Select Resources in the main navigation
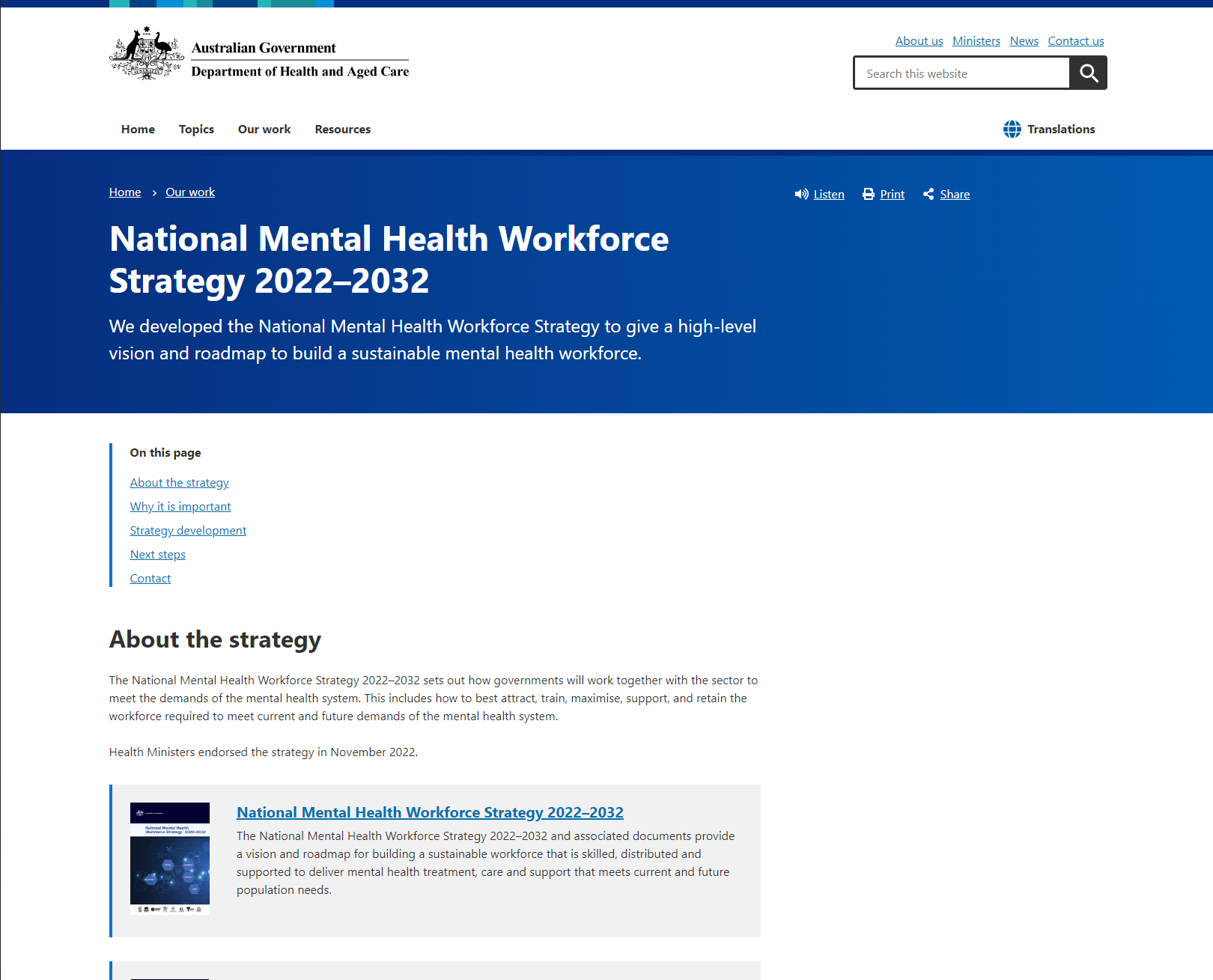The width and height of the screenshot is (1213, 980). [x=342, y=130]
